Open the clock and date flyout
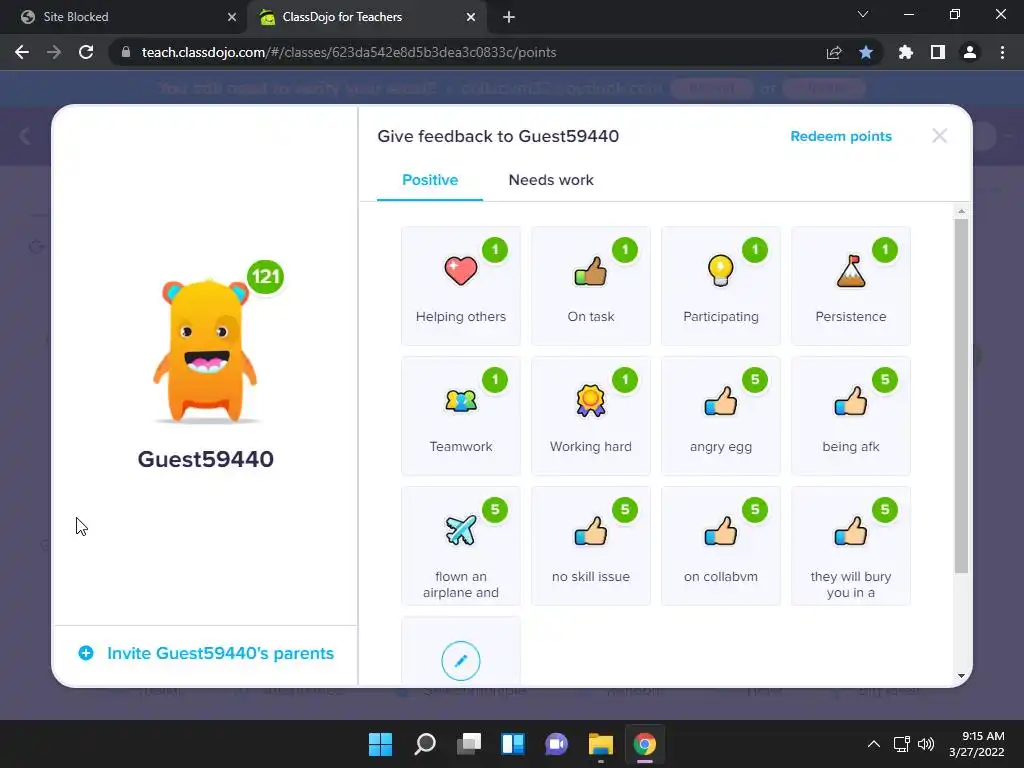 [977, 744]
